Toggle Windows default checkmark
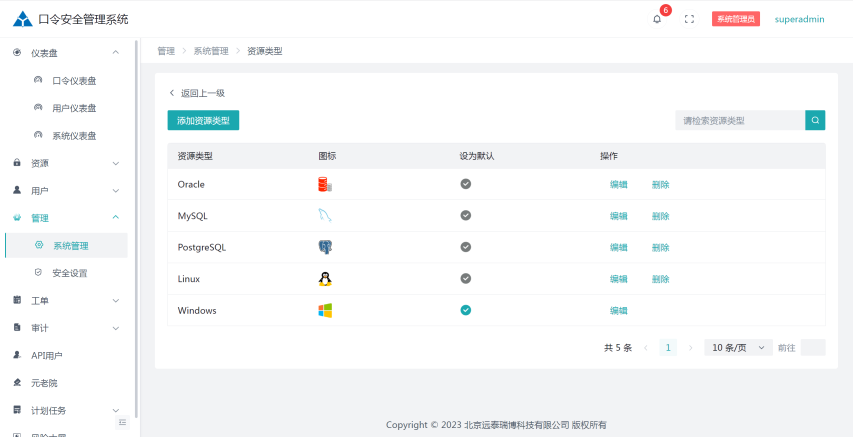853x437 pixels. pos(465,310)
